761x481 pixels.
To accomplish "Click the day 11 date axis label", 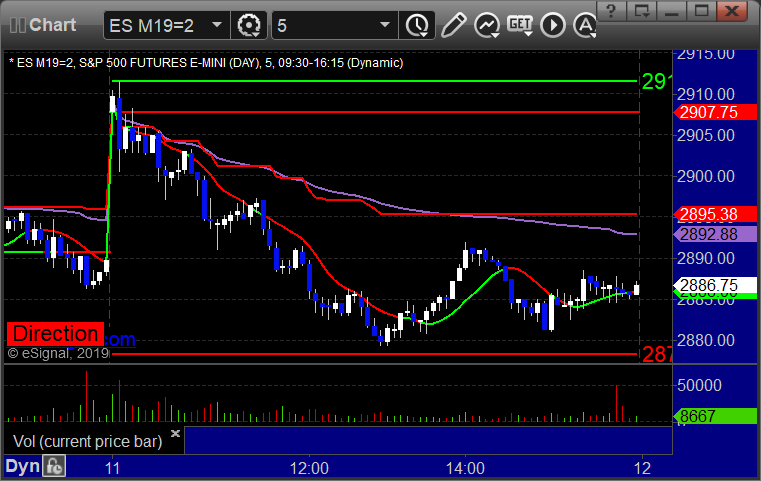I will point(112,468).
